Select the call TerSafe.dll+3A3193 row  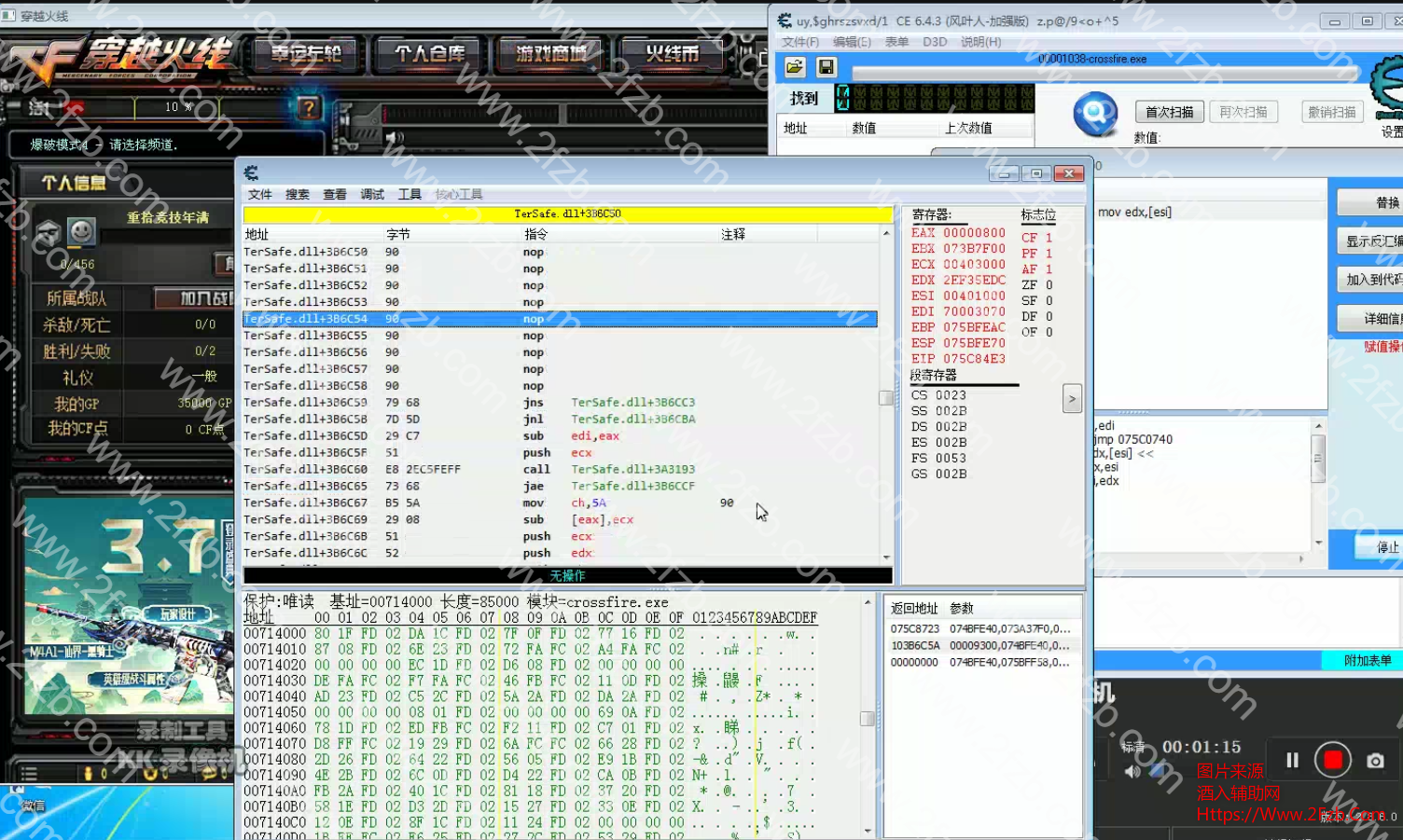click(x=560, y=470)
